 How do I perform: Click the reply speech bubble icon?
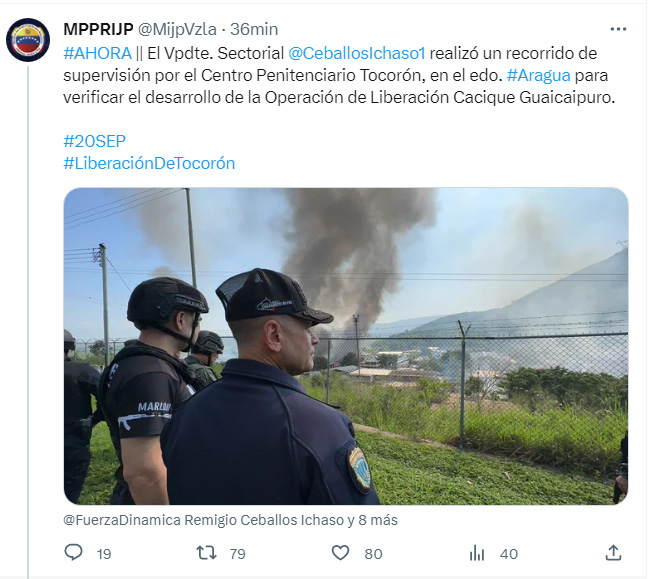click(x=73, y=552)
